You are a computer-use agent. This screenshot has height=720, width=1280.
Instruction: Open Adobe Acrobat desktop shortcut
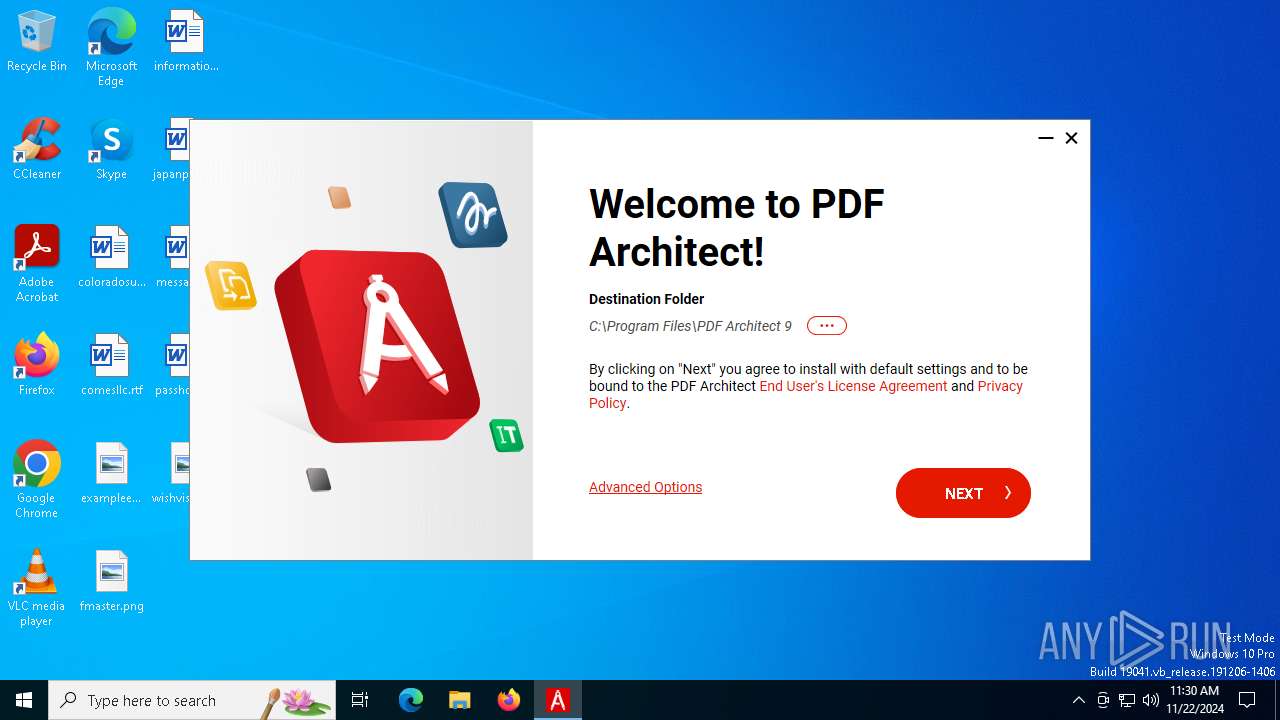pos(37,264)
